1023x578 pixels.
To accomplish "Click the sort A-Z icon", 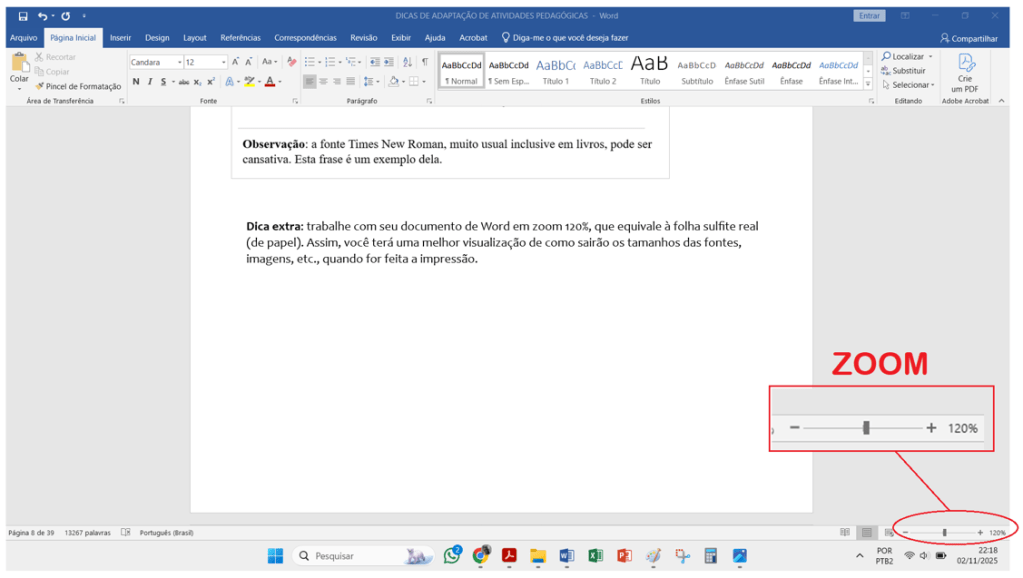I will pos(408,62).
